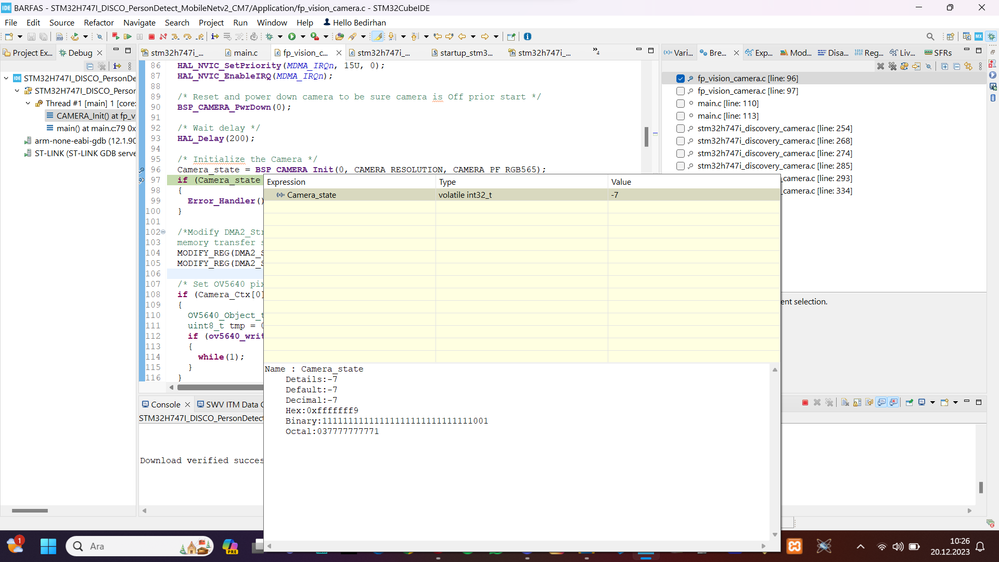Select the SWV ITM Data Console tab
Image resolution: width=999 pixels, height=562 pixels.
228,404
